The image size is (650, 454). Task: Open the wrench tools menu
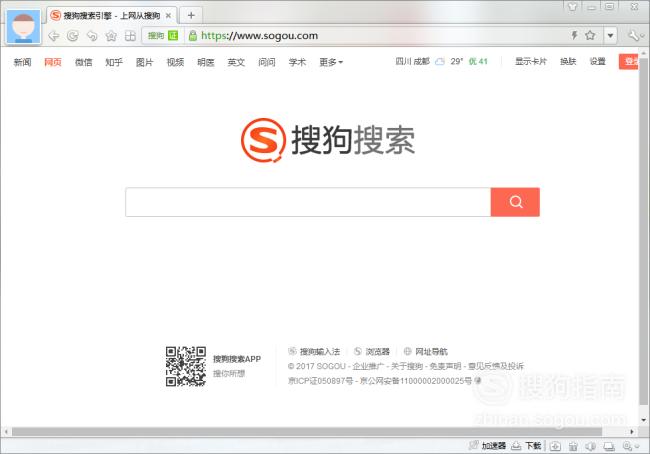click(x=634, y=36)
